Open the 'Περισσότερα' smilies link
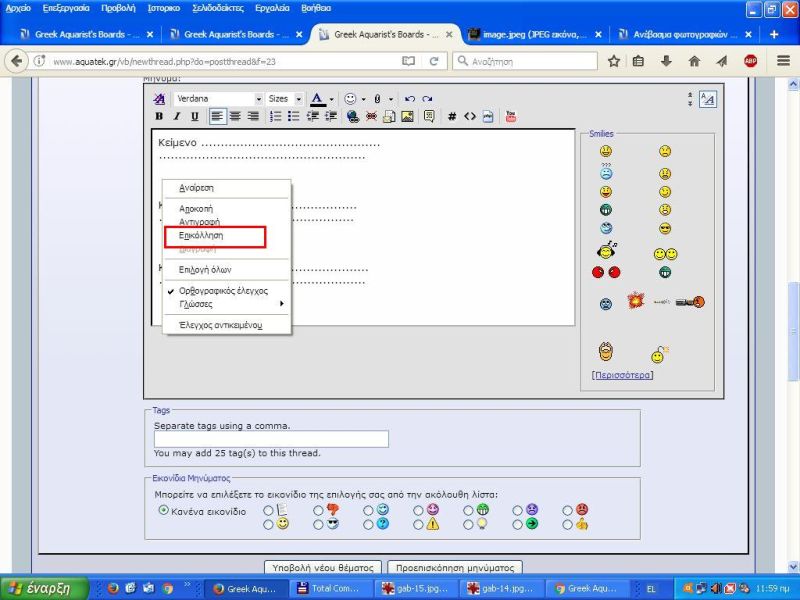Image resolution: width=800 pixels, height=600 pixels. [622, 375]
